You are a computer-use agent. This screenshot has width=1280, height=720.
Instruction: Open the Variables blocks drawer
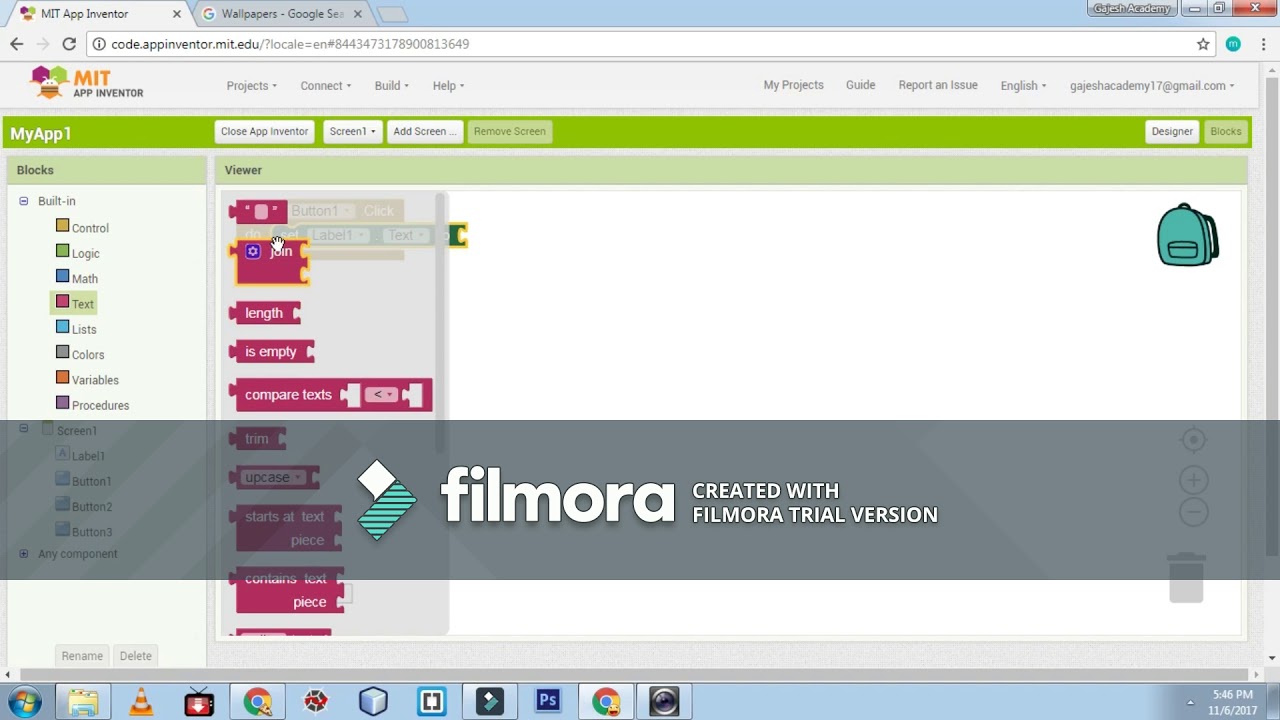[87, 380]
